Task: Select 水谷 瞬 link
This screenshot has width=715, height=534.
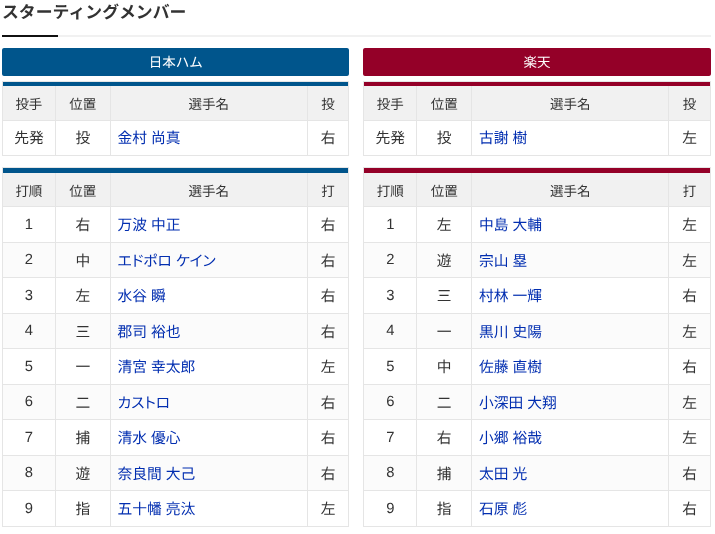Action: [142, 296]
